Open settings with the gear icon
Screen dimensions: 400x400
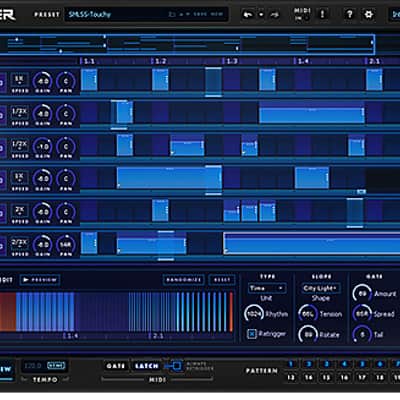369,14
